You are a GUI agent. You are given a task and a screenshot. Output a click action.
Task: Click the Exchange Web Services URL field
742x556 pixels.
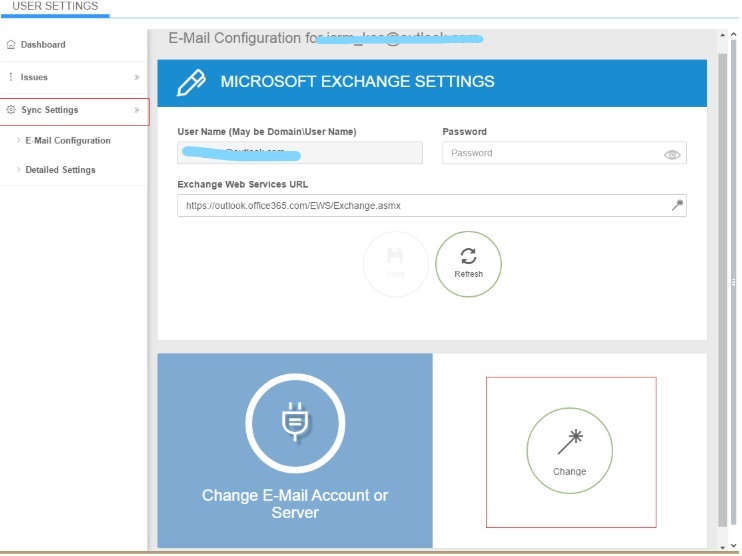pos(432,205)
